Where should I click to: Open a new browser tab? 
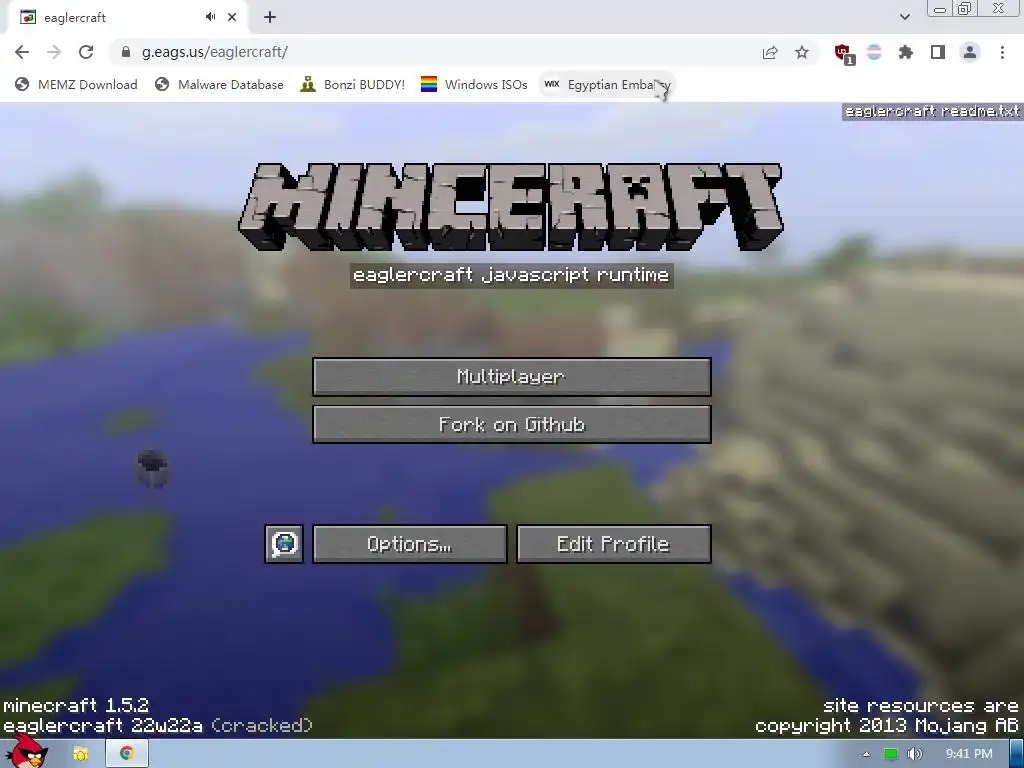point(270,17)
